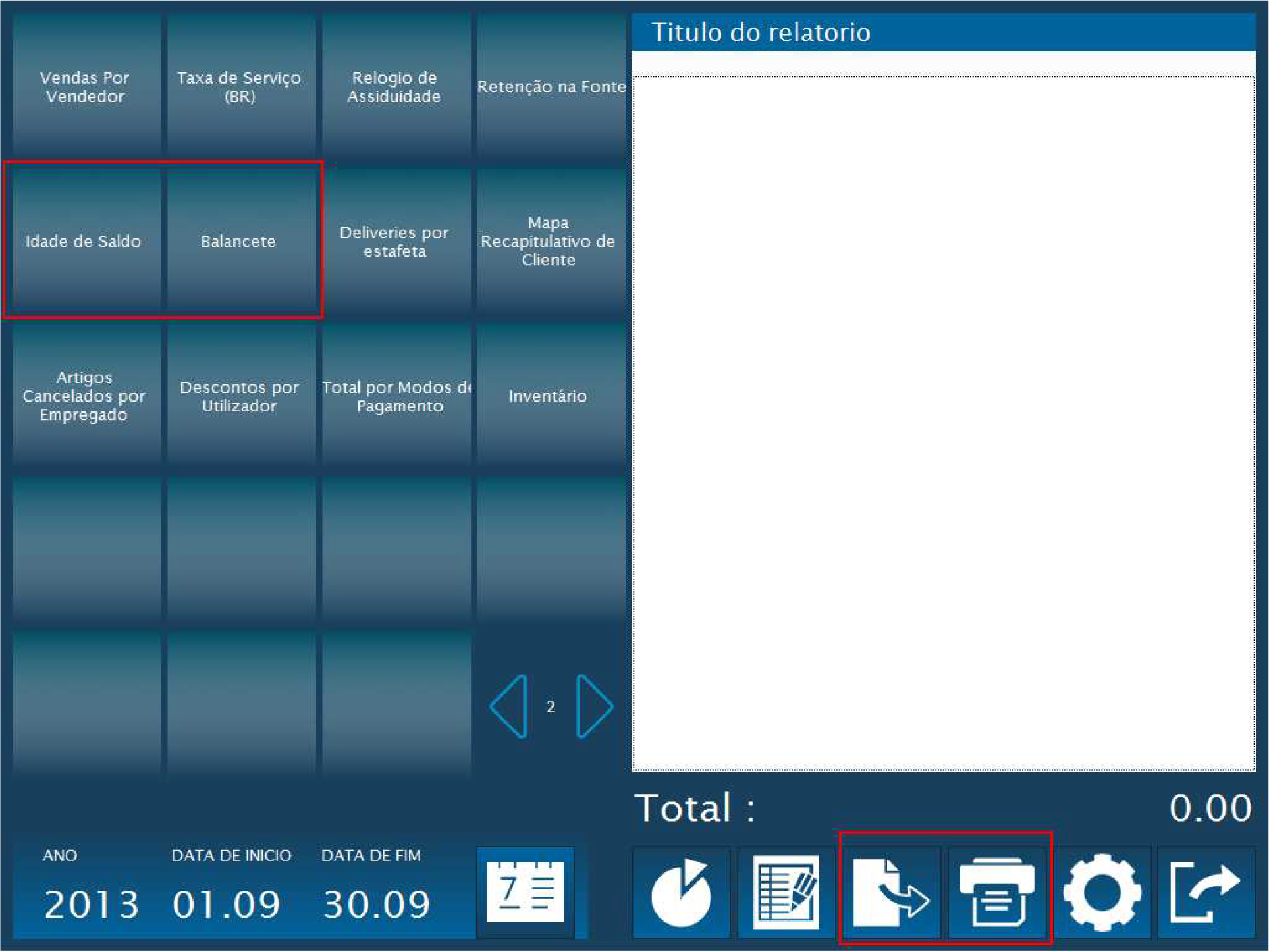Viewport: 1269px width, 952px height.
Task: Click the DATA DE INICIO 01.09 field
Action: [x=227, y=903]
